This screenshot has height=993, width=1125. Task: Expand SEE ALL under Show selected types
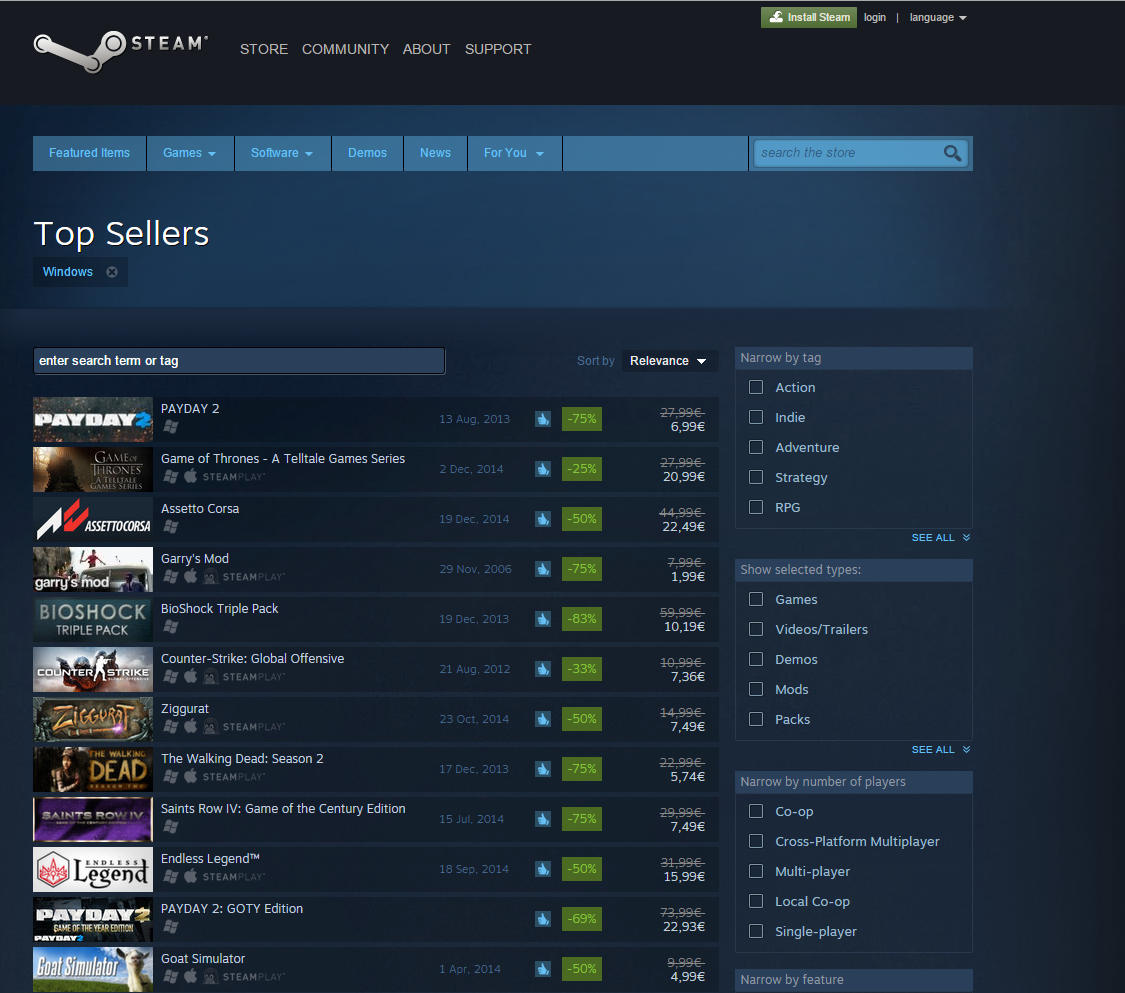pos(941,750)
